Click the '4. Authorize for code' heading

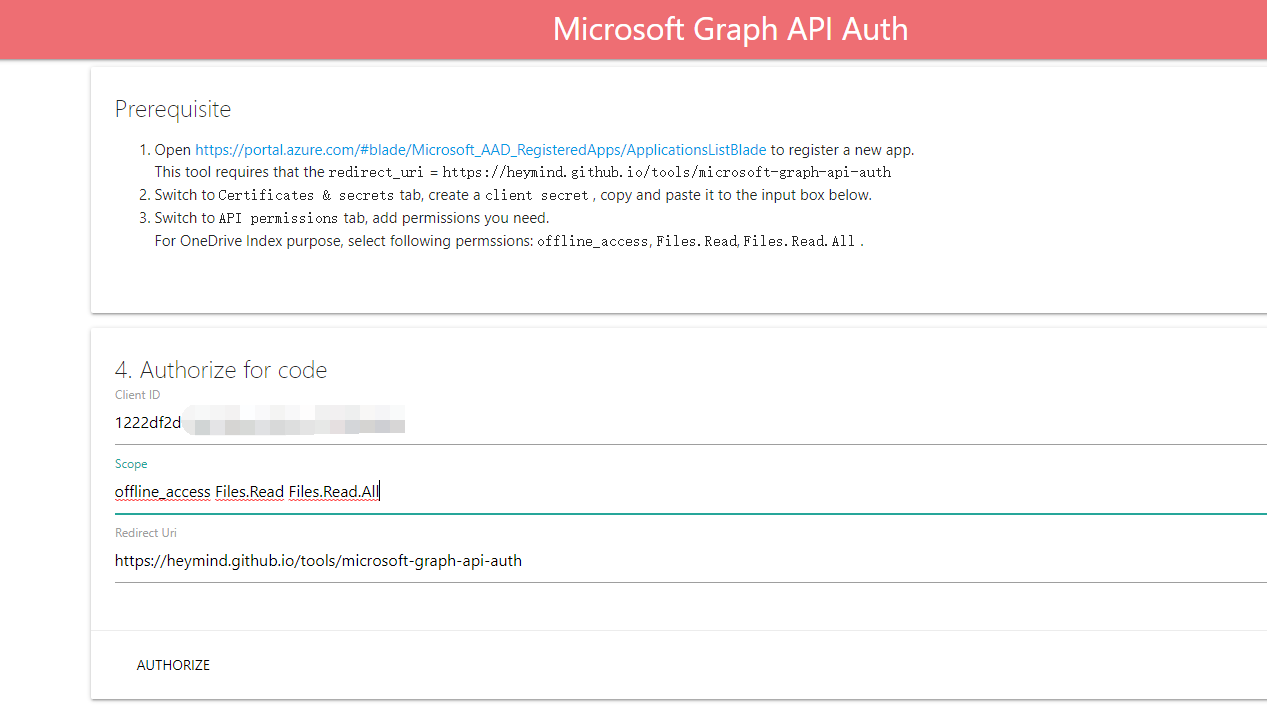click(x=221, y=370)
